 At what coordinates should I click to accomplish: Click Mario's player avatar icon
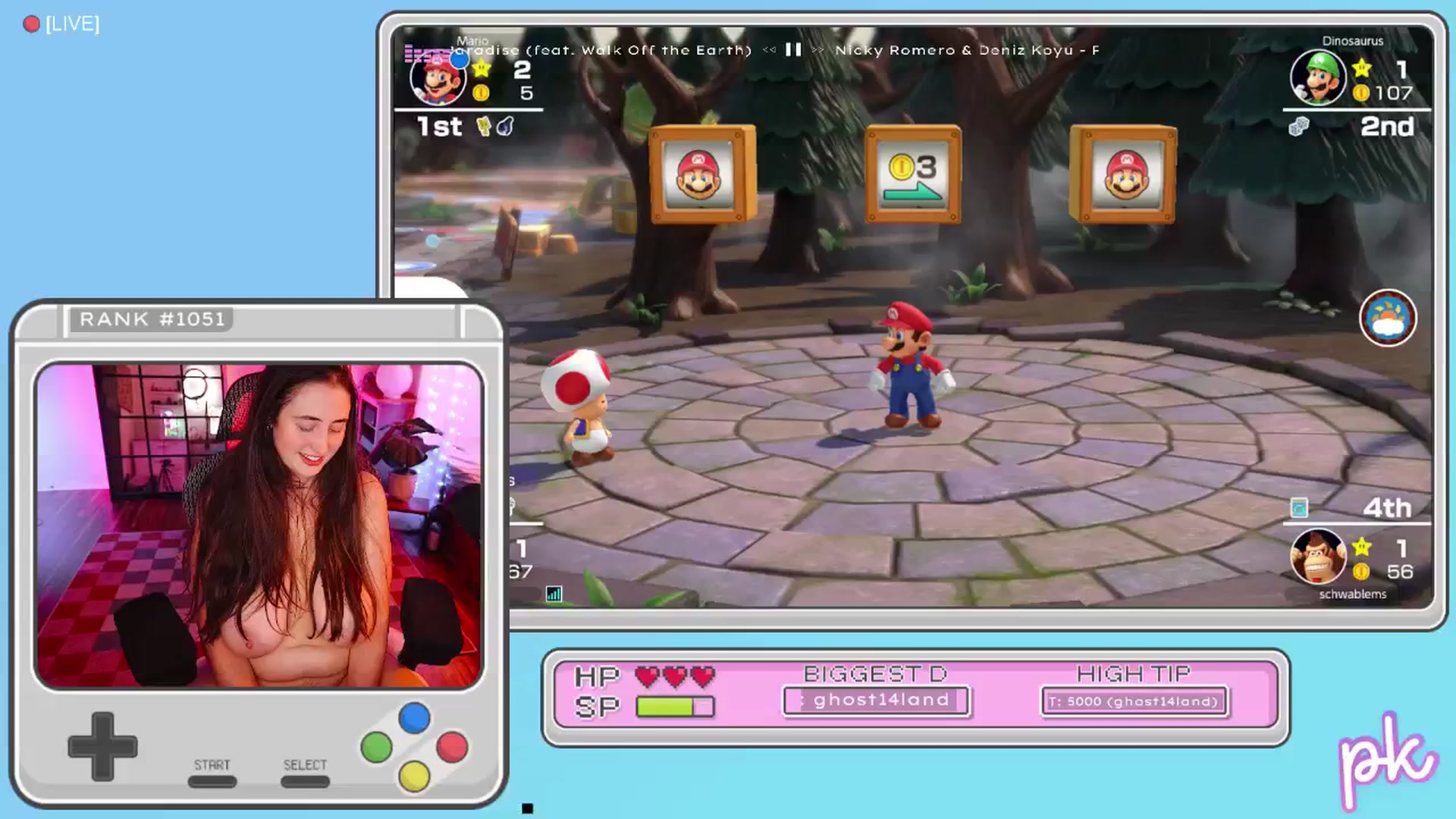pyautogui.click(x=438, y=77)
